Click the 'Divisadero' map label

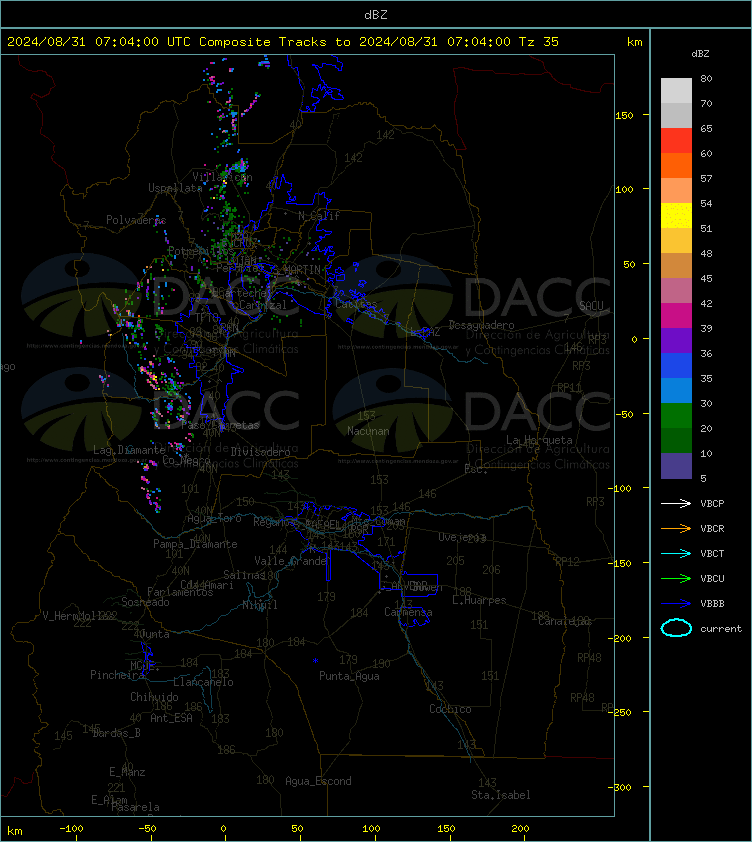point(261,452)
